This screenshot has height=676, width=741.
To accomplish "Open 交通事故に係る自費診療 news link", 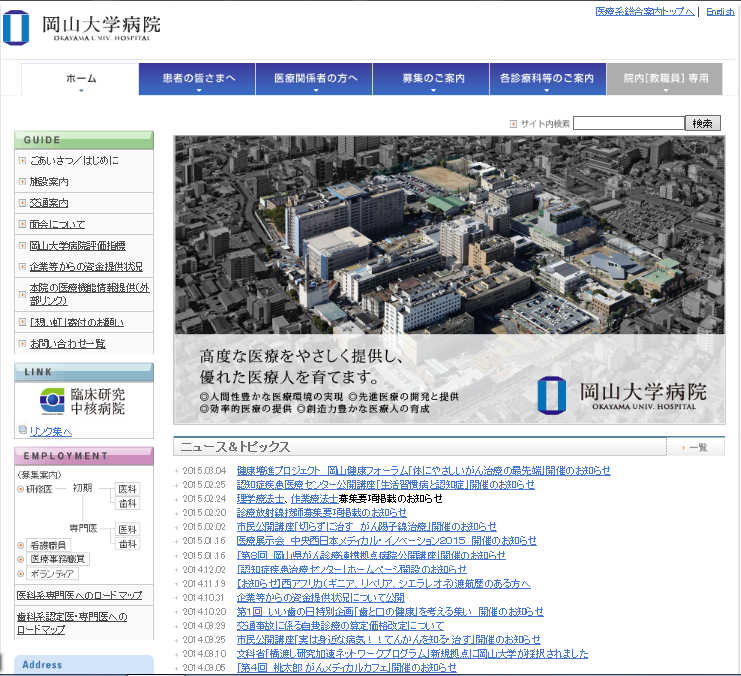I will tap(340, 626).
